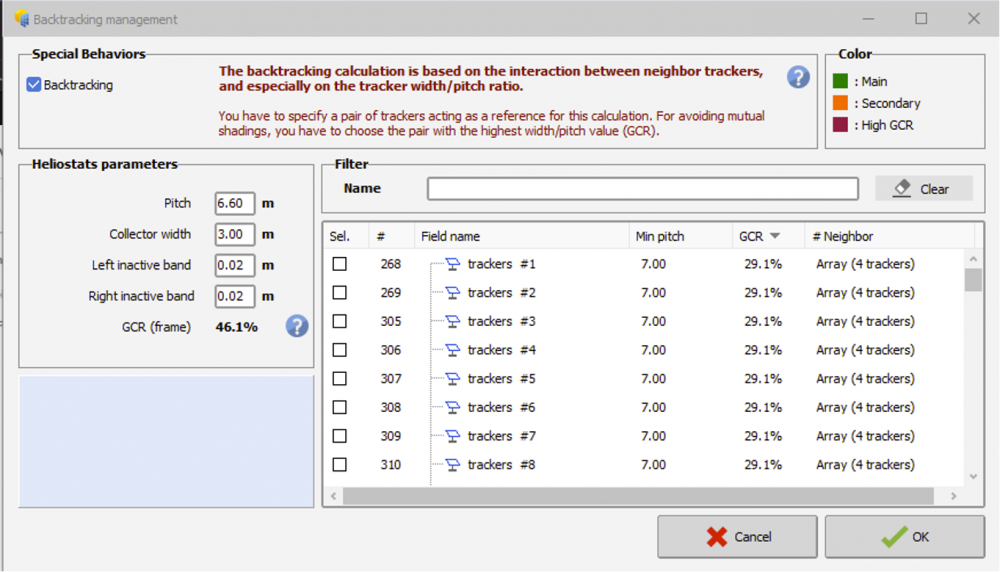Click tracker icon for trackers #7
1000x572 pixels.
[x=452, y=436]
